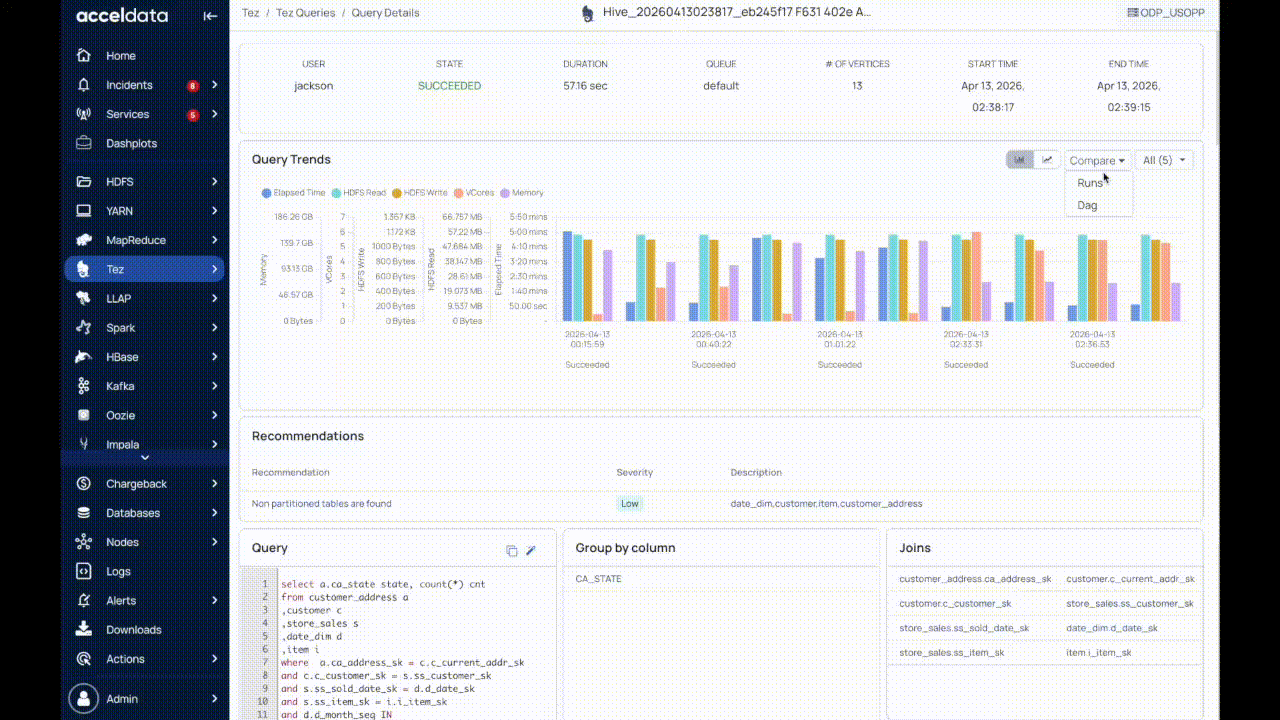Select the CA_STATE group by column
The height and width of the screenshot is (720, 1280).
click(598, 579)
